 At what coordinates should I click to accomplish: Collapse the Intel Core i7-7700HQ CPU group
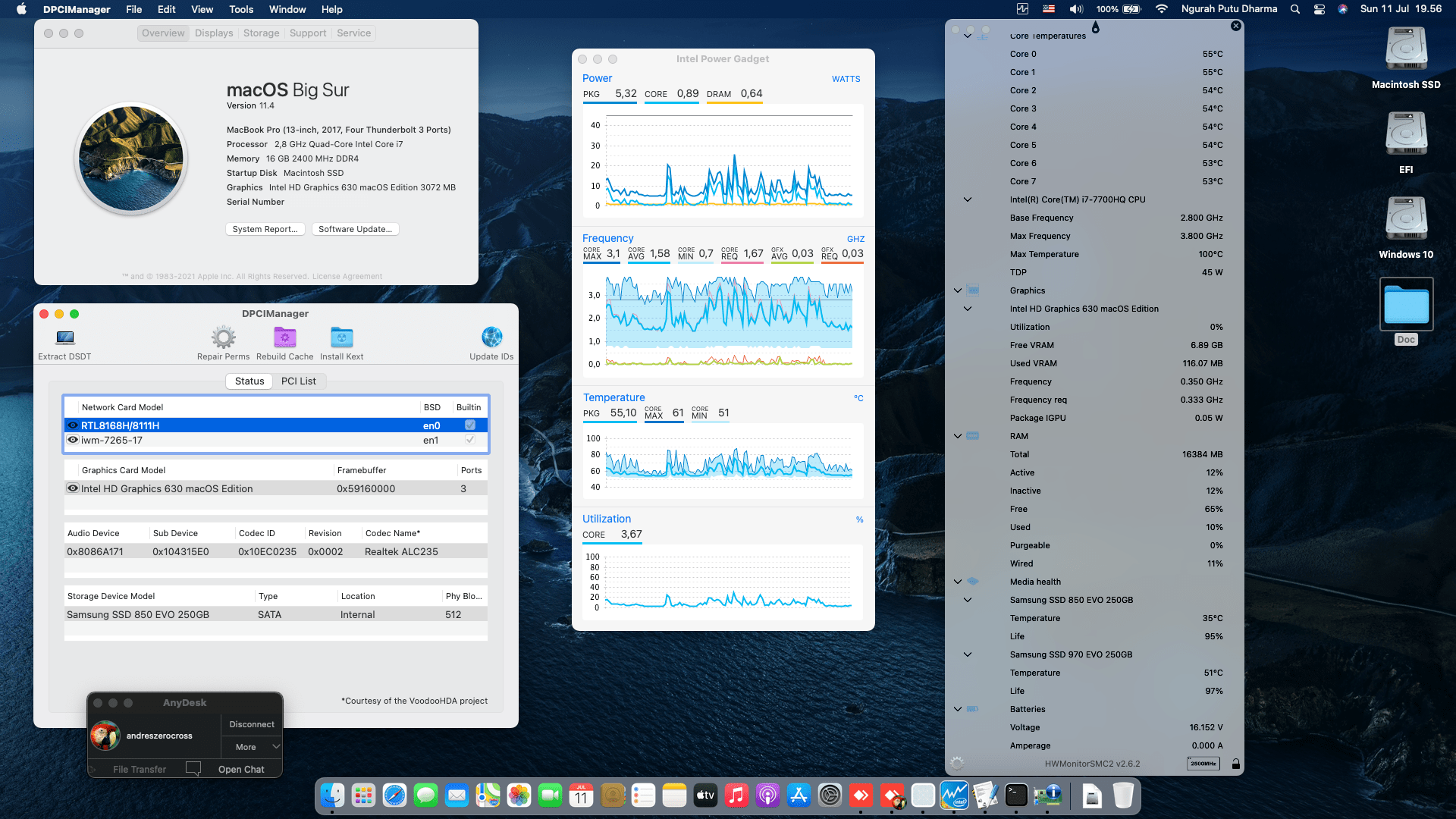coord(968,199)
